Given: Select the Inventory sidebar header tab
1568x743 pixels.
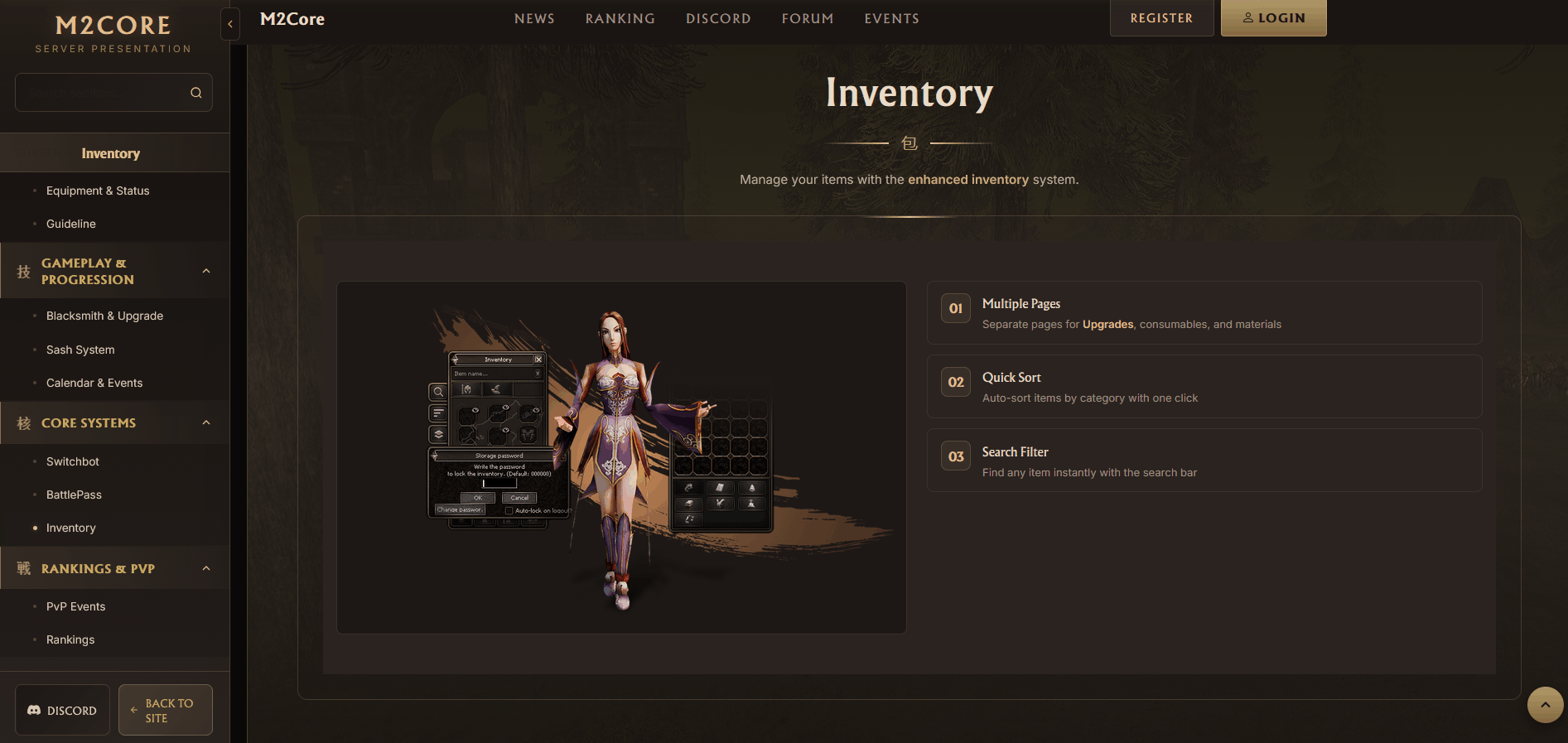Looking at the screenshot, I should tap(114, 153).
